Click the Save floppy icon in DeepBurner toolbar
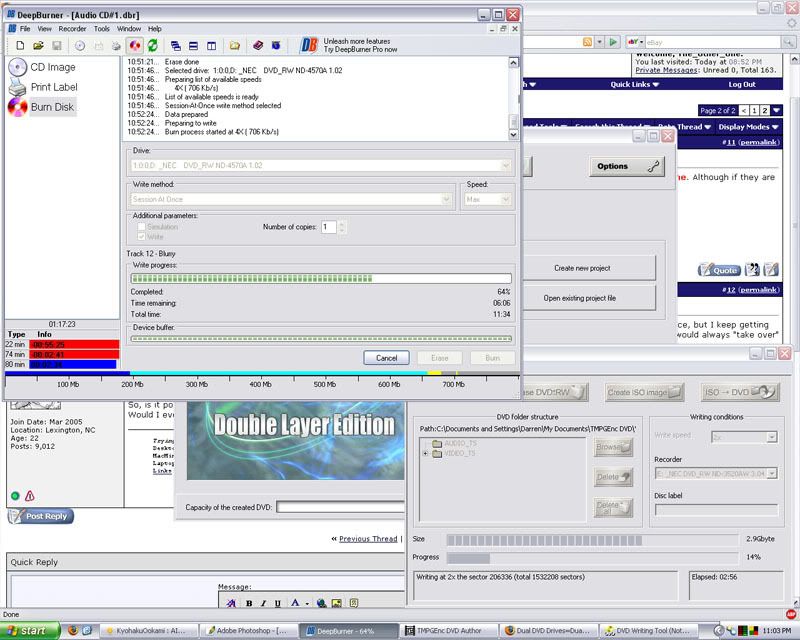 tap(57, 46)
